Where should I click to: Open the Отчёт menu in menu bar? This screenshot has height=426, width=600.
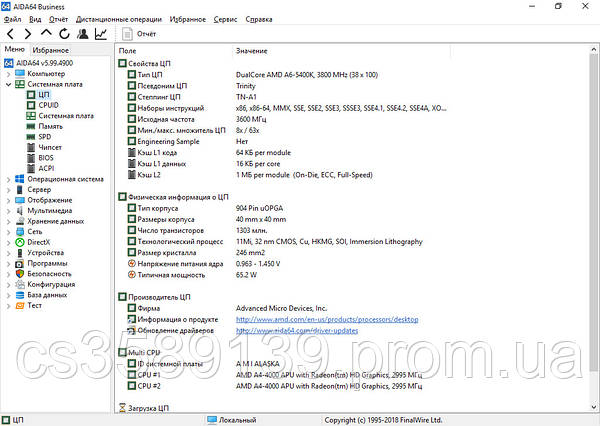click(x=58, y=19)
